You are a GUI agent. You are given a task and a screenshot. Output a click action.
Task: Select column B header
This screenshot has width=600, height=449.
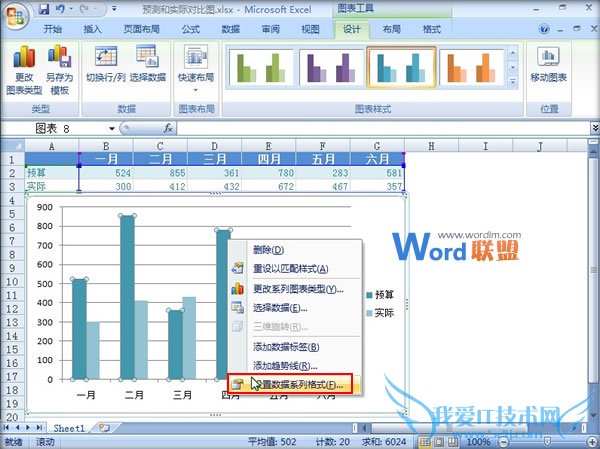(106, 146)
